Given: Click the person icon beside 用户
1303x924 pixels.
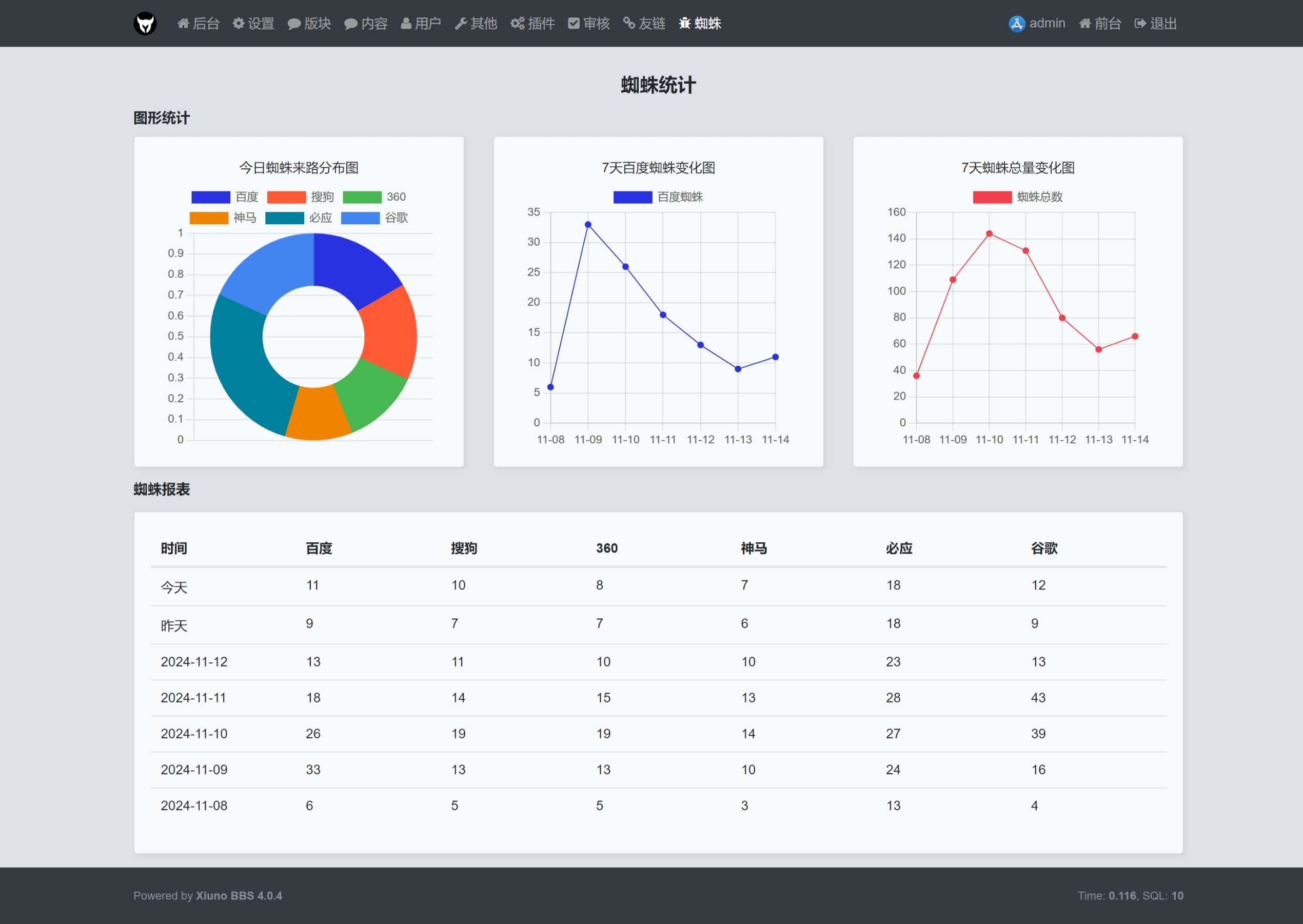Looking at the screenshot, I should click(x=406, y=23).
